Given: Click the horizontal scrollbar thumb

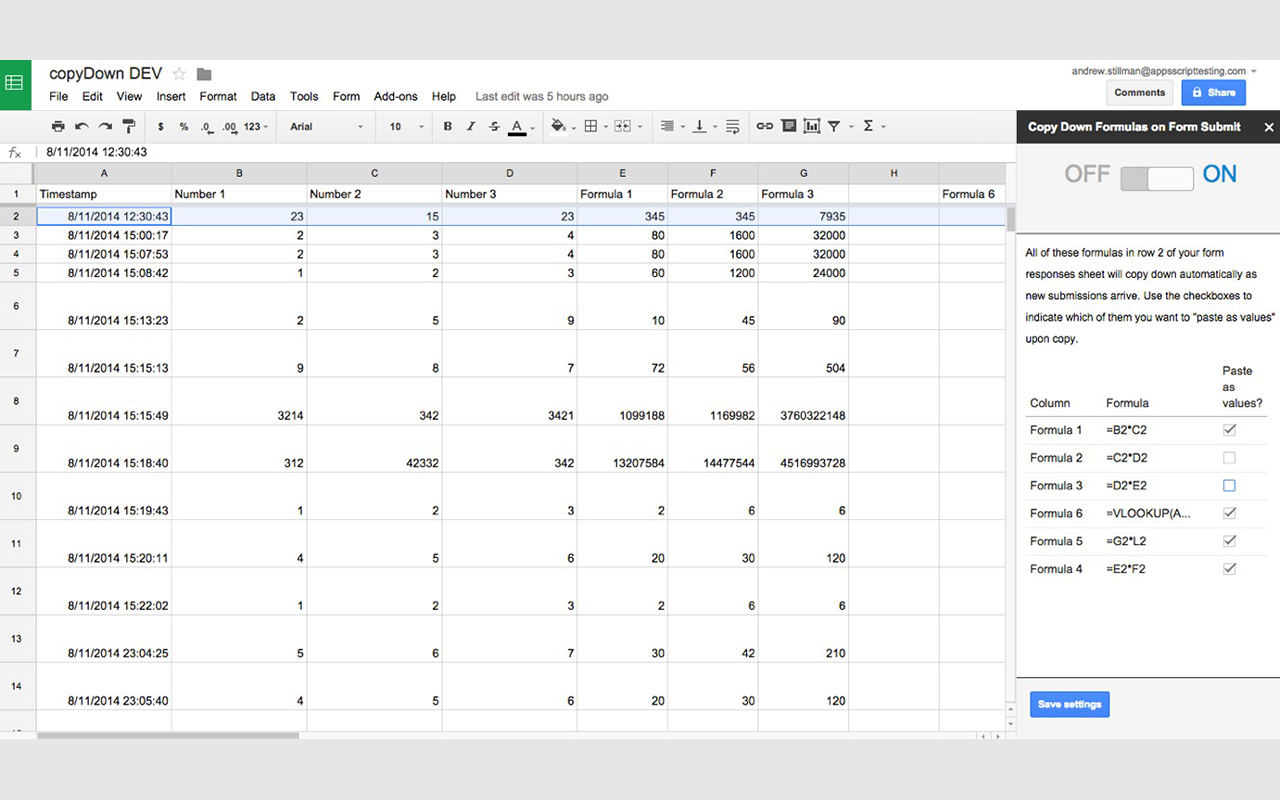Looking at the screenshot, I should (x=168, y=736).
